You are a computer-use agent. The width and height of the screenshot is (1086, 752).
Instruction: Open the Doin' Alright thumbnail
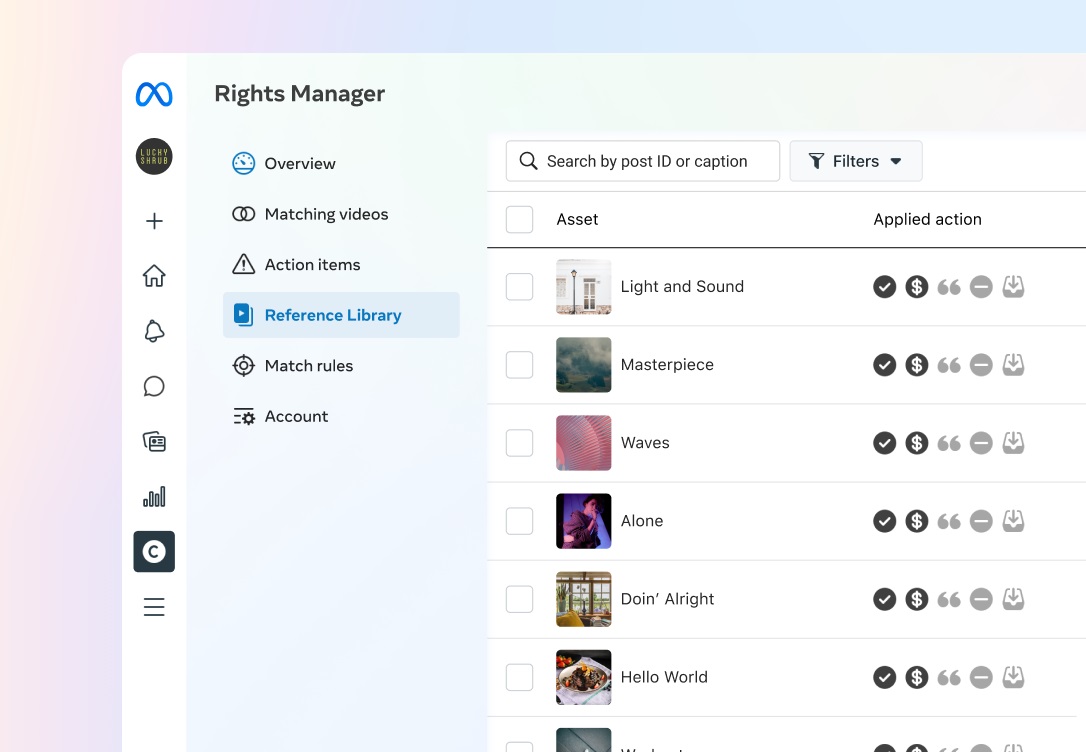click(584, 599)
